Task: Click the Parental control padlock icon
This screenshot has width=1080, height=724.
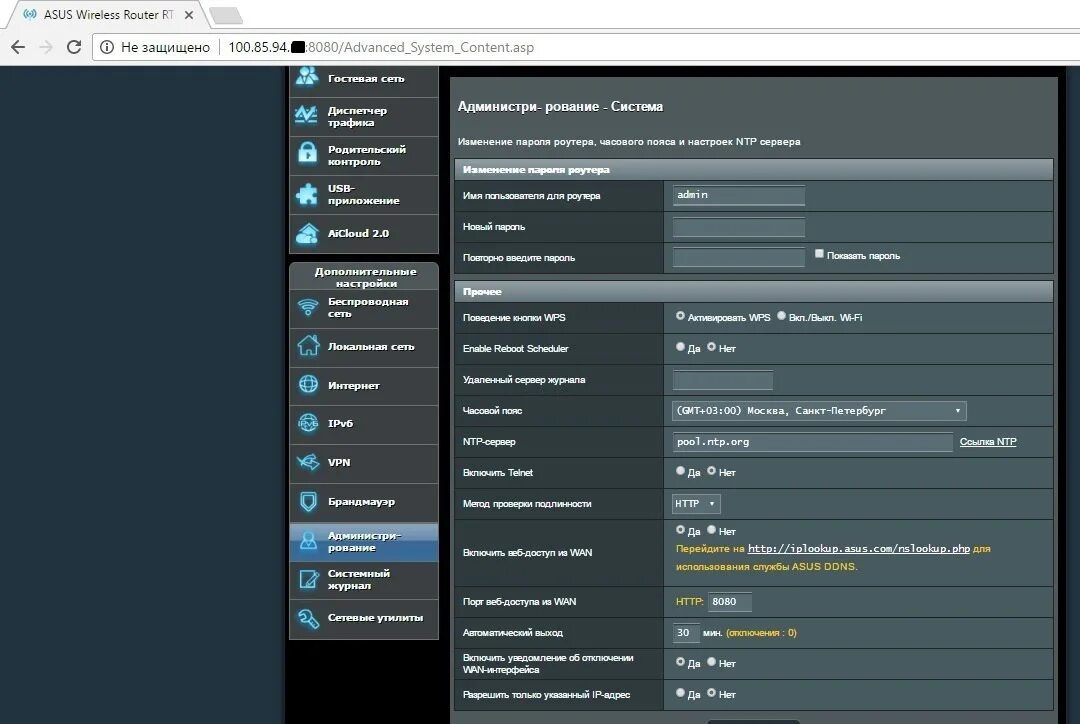Action: [307, 153]
